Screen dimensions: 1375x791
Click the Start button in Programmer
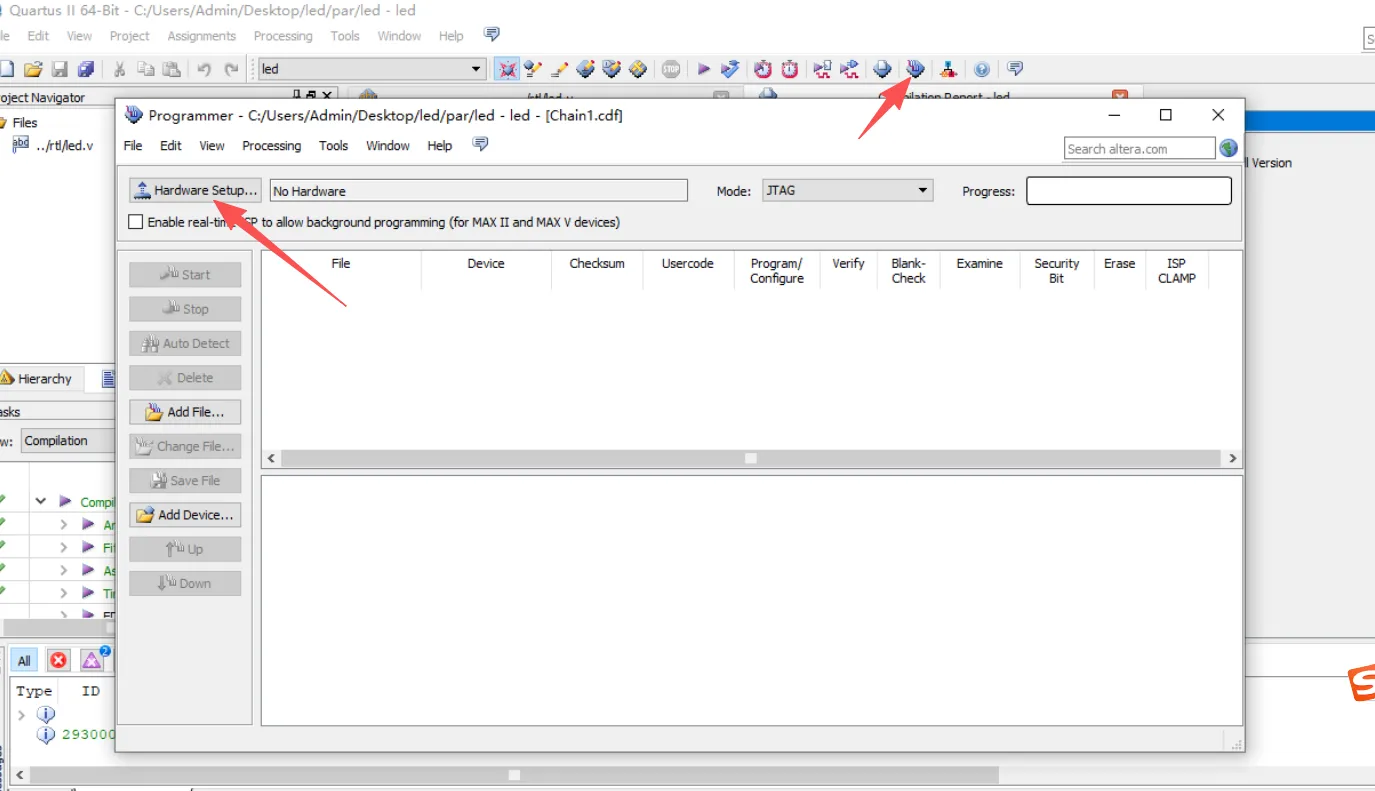[185, 275]
